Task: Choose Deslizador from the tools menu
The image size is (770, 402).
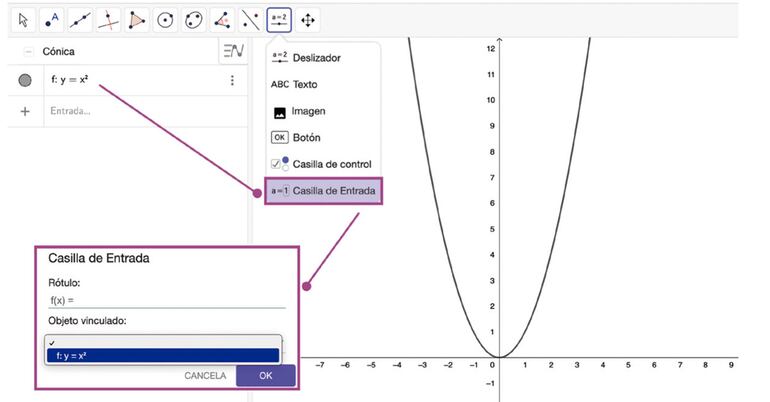Action: [x=314, y=58]
